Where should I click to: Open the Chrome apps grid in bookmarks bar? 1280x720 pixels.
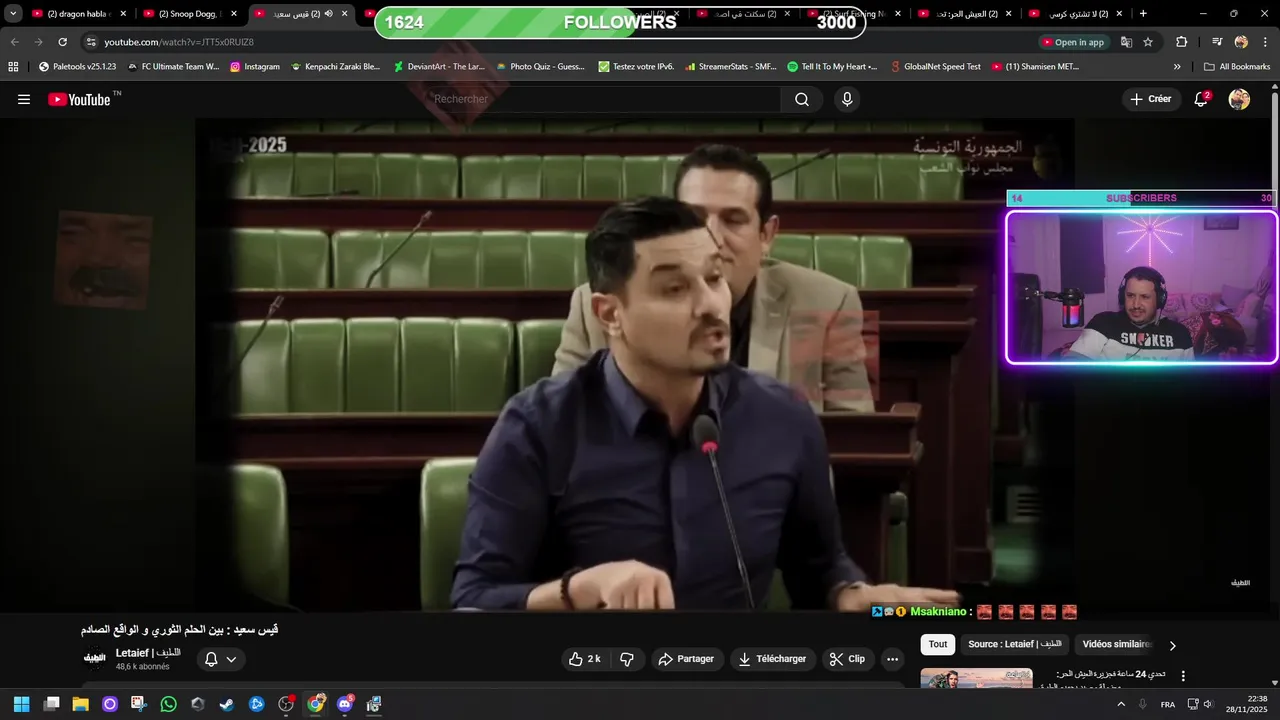(13, 67)
